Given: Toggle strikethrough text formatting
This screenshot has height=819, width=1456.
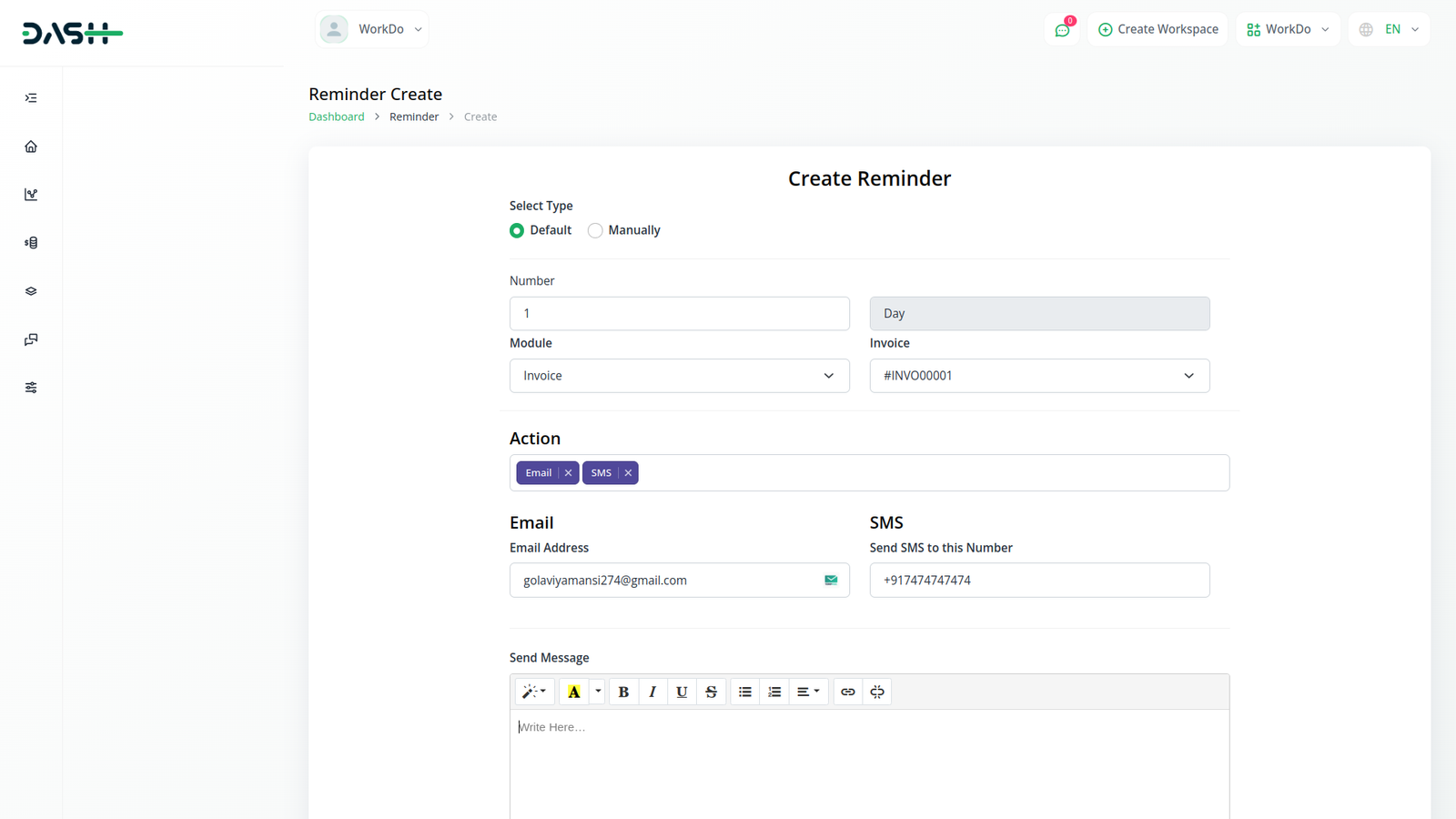Looking at the screenshot, I should tap(711, 692).
